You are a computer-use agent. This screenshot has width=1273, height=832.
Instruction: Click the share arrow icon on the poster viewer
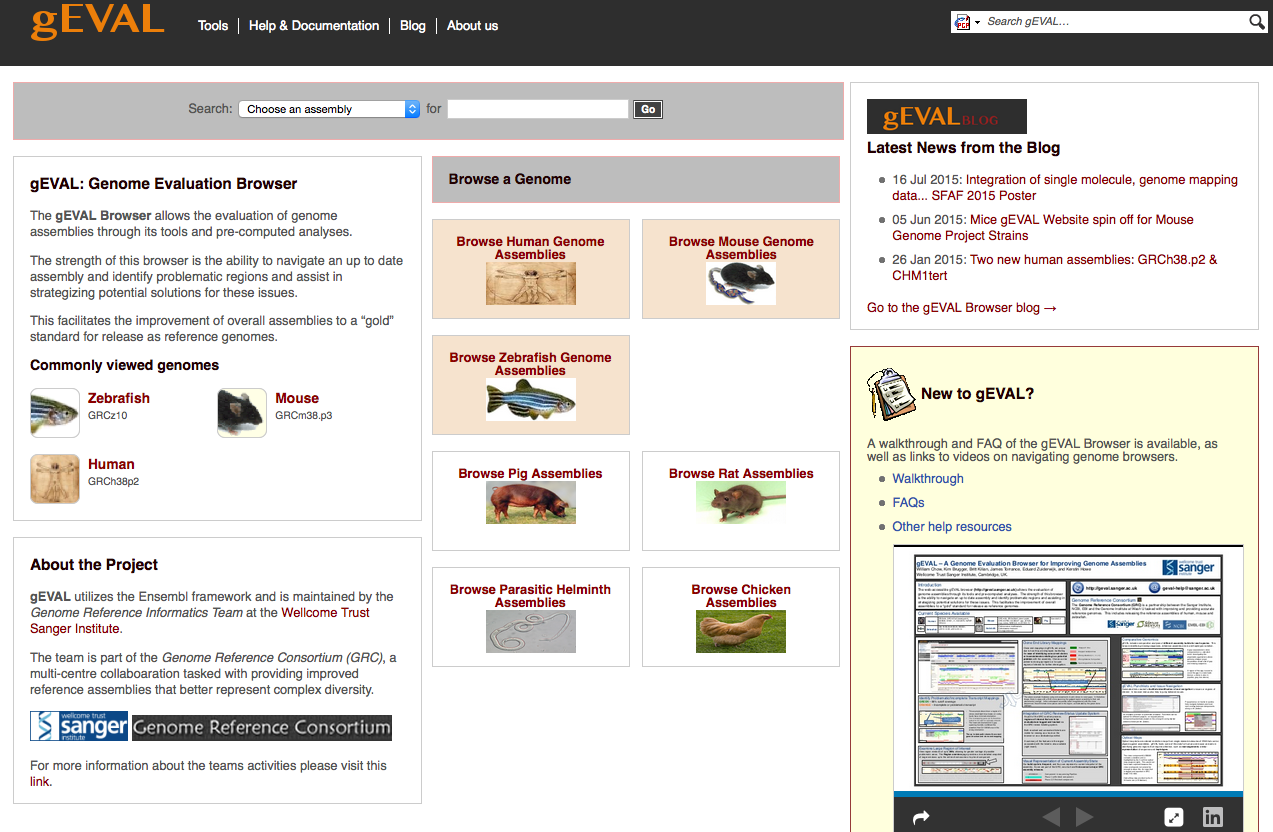(921, 818)
